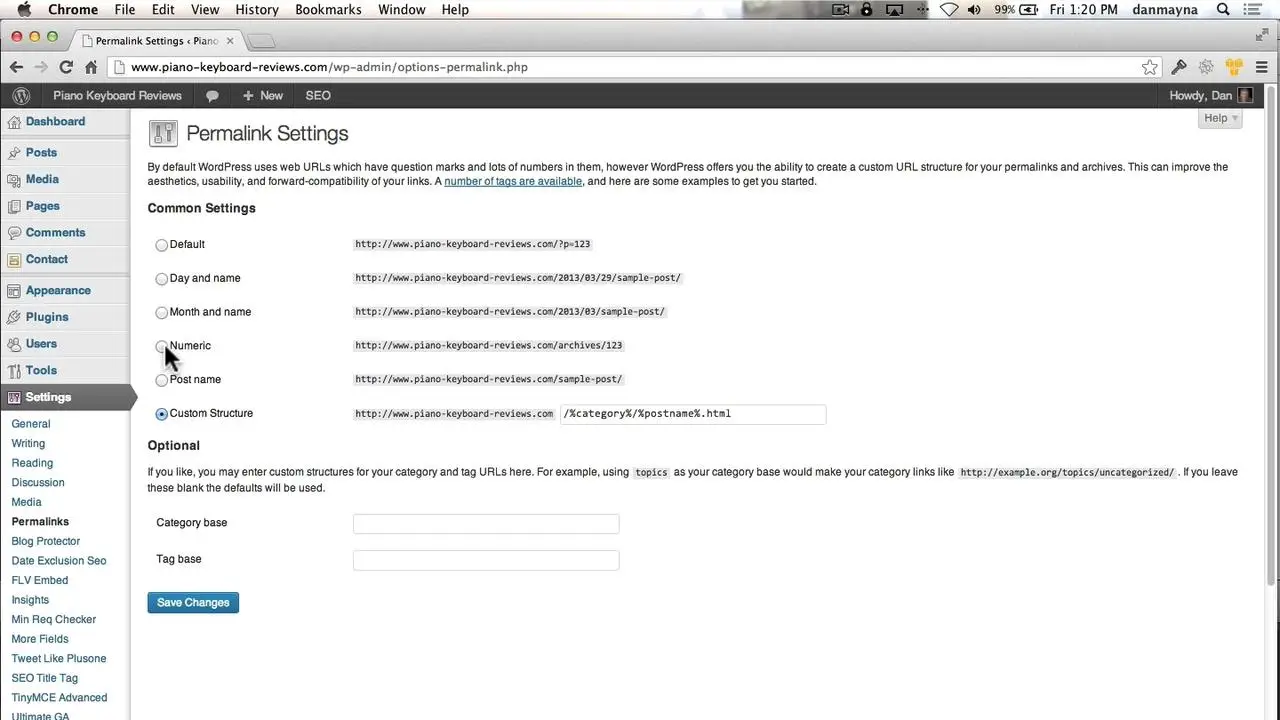
Task: Select the Day and name radio button
Action: pos(162,279)
